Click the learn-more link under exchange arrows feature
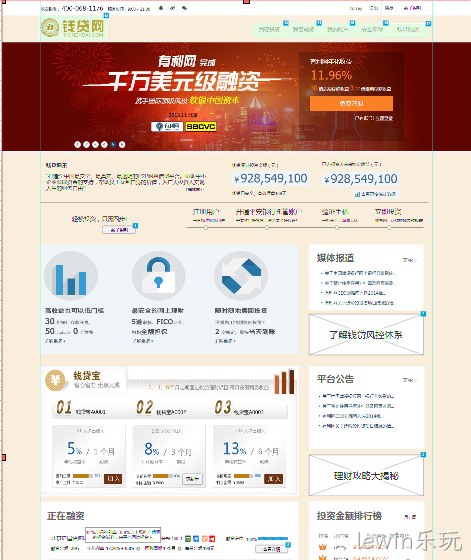This screenshot has width=471, height=560. click(225, 341)
